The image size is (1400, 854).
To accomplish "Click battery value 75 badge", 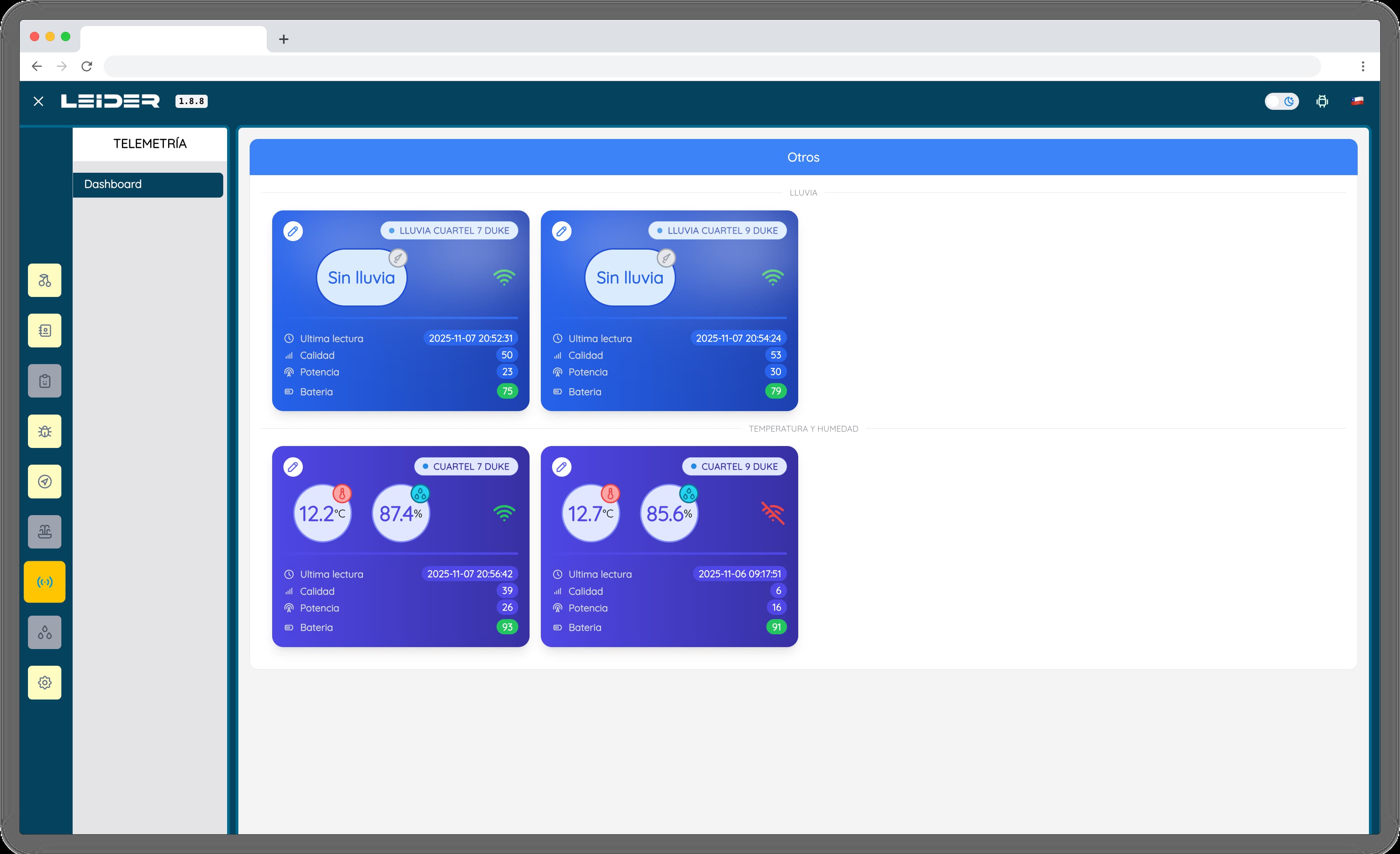I will pos(507,391).
